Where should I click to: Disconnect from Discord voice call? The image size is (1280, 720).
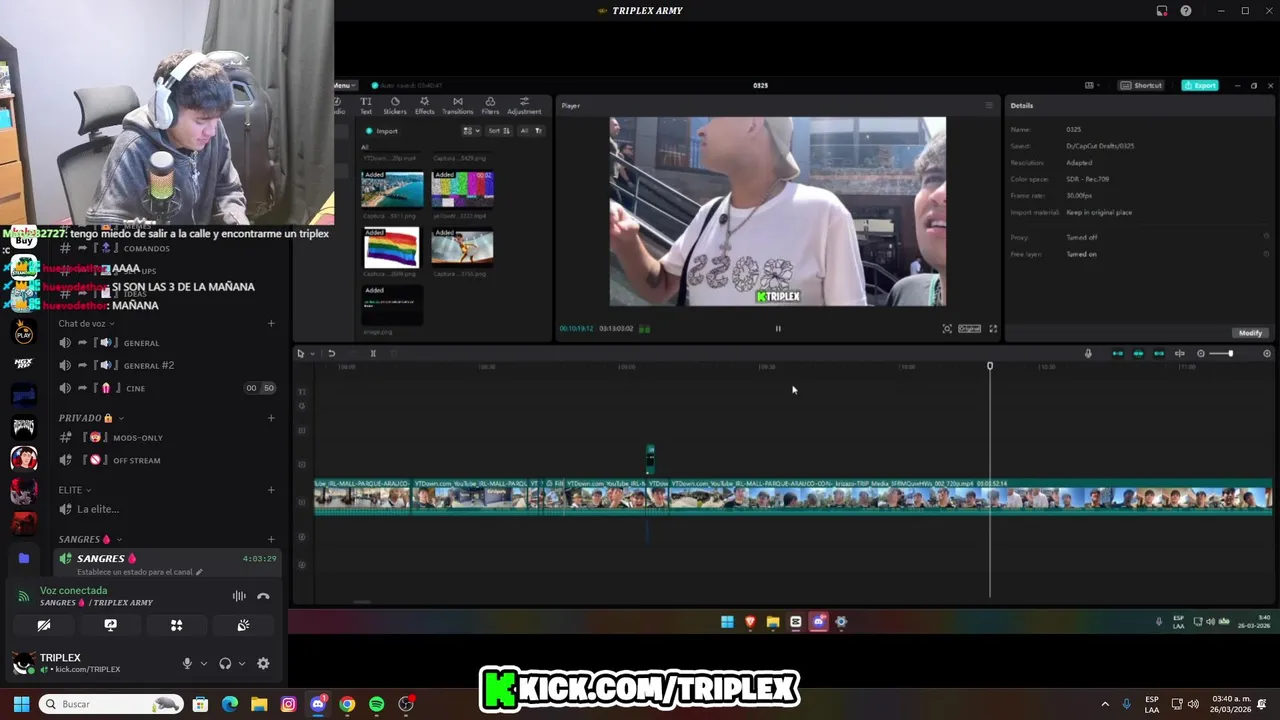263,596
